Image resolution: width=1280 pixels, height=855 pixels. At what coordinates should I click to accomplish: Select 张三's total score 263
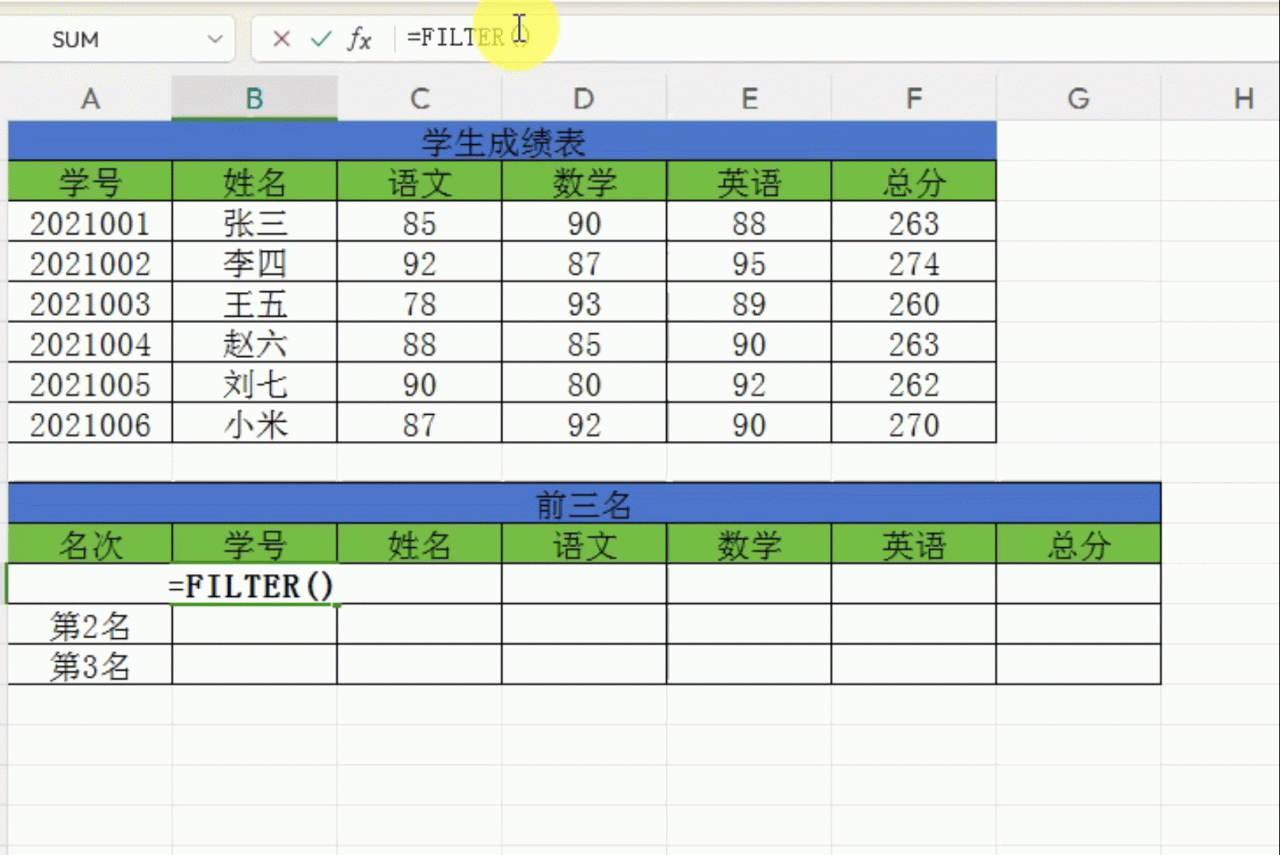pyautogui.click(x=914, y=222)
